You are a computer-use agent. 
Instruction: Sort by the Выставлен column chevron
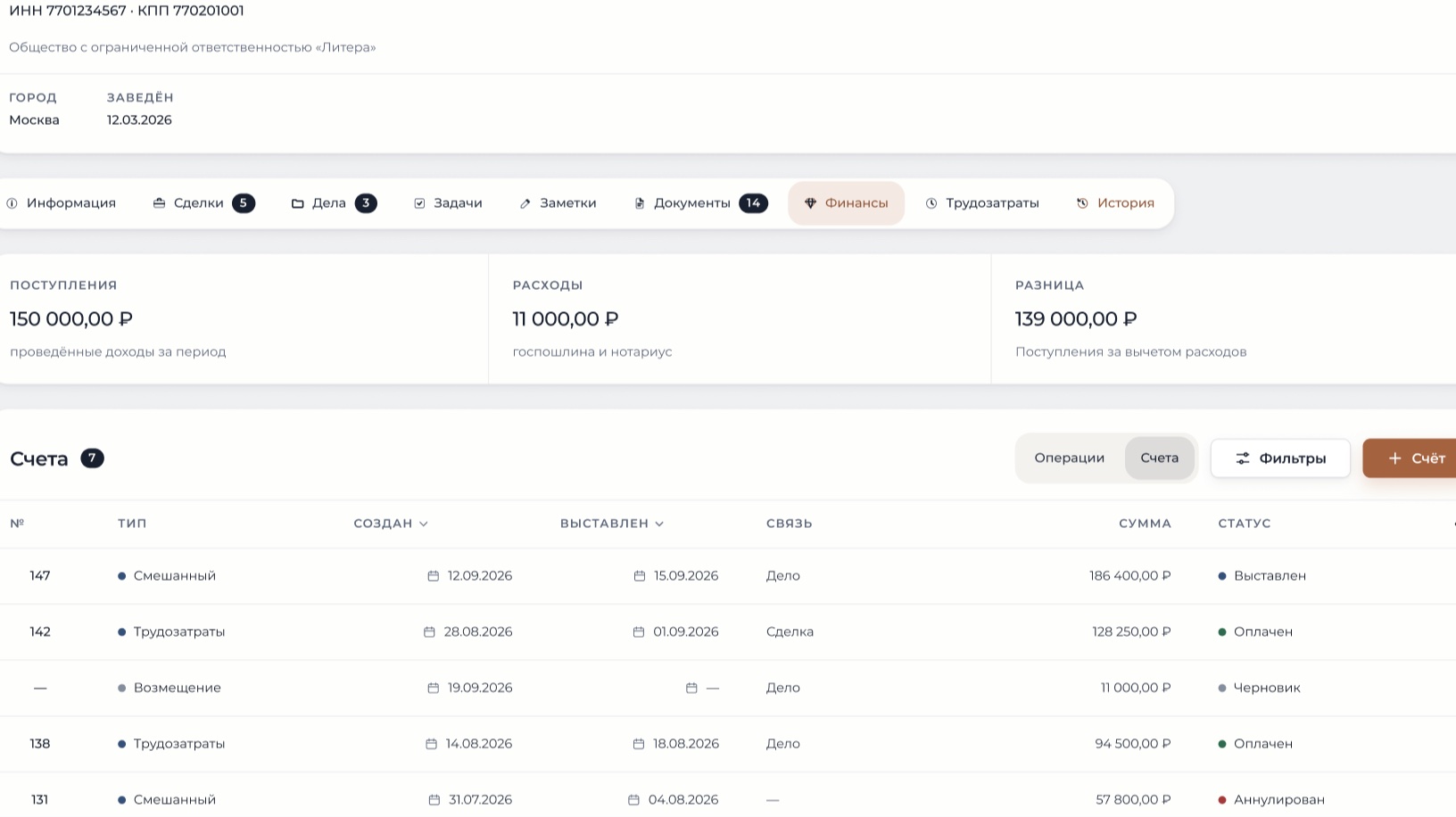point(659,524)
